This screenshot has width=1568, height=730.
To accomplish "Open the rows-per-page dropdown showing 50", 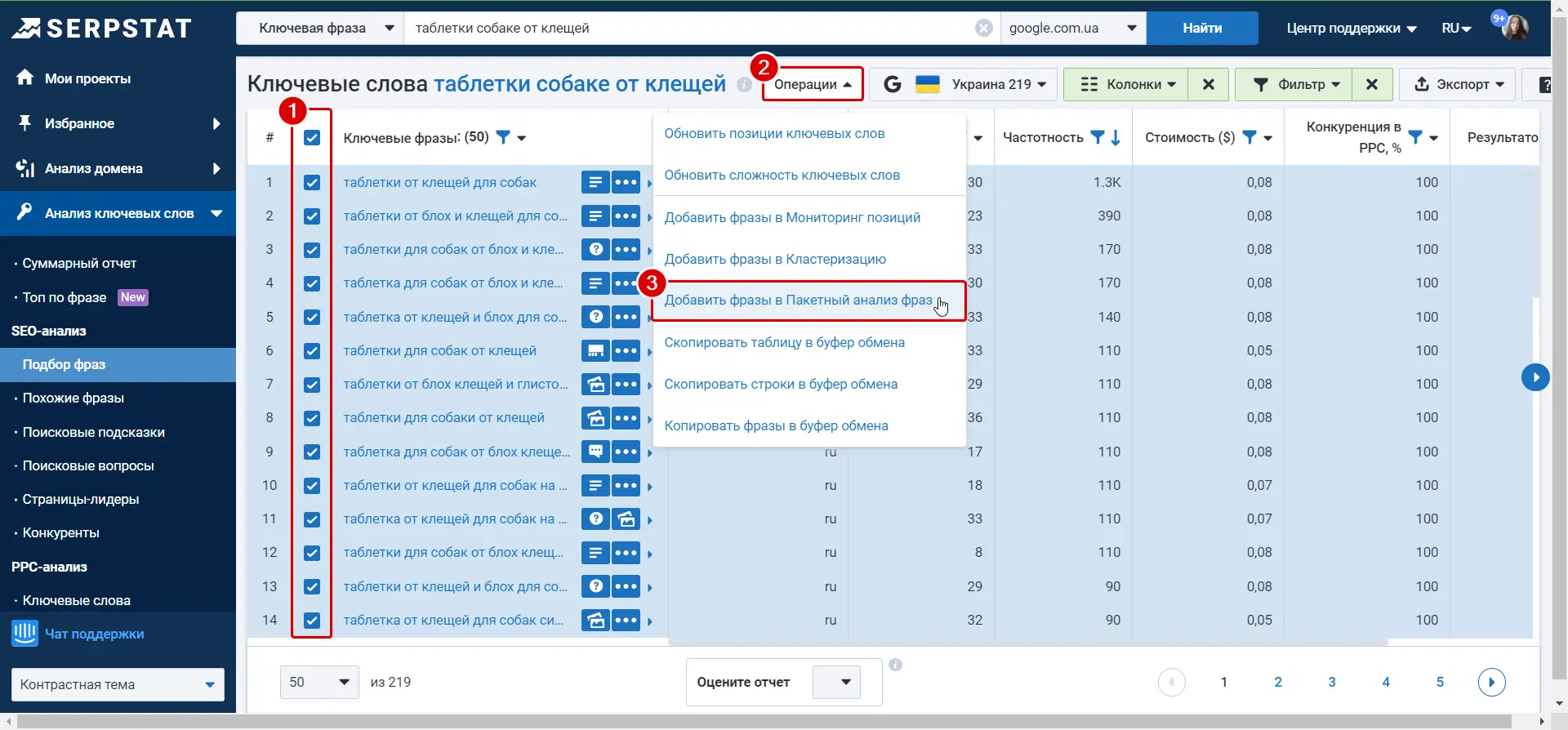I will tap(319, 682).
